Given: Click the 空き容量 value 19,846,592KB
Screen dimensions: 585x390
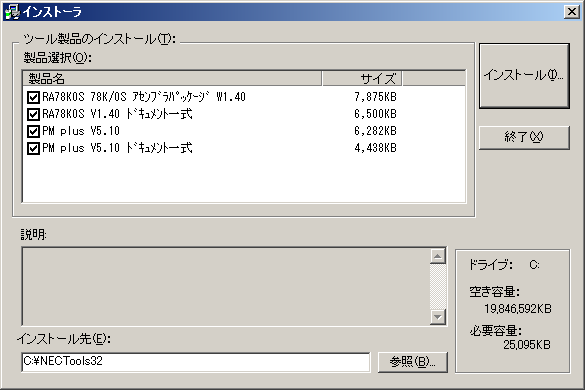Looking at the screenshot, I should click(x=517, y=309).
